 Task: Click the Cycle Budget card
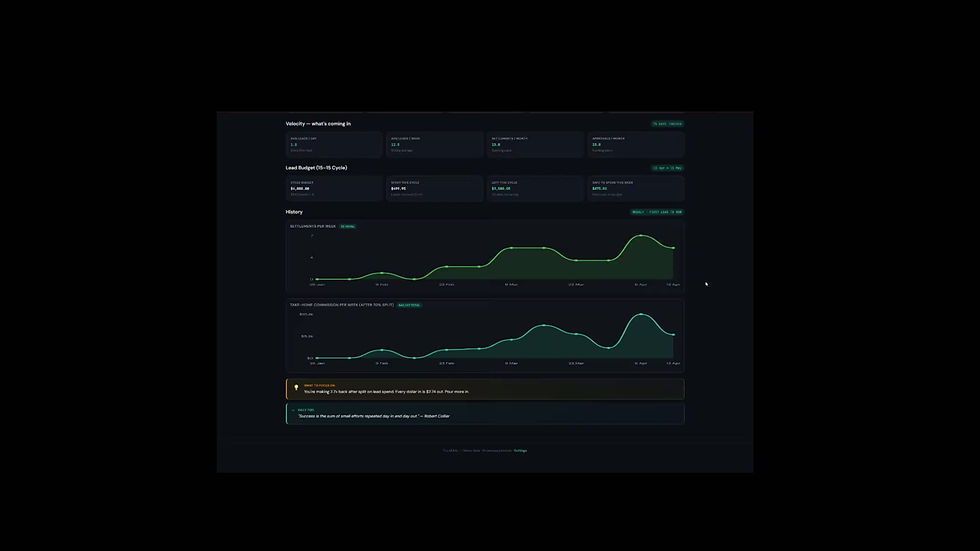tap(334, 189)
